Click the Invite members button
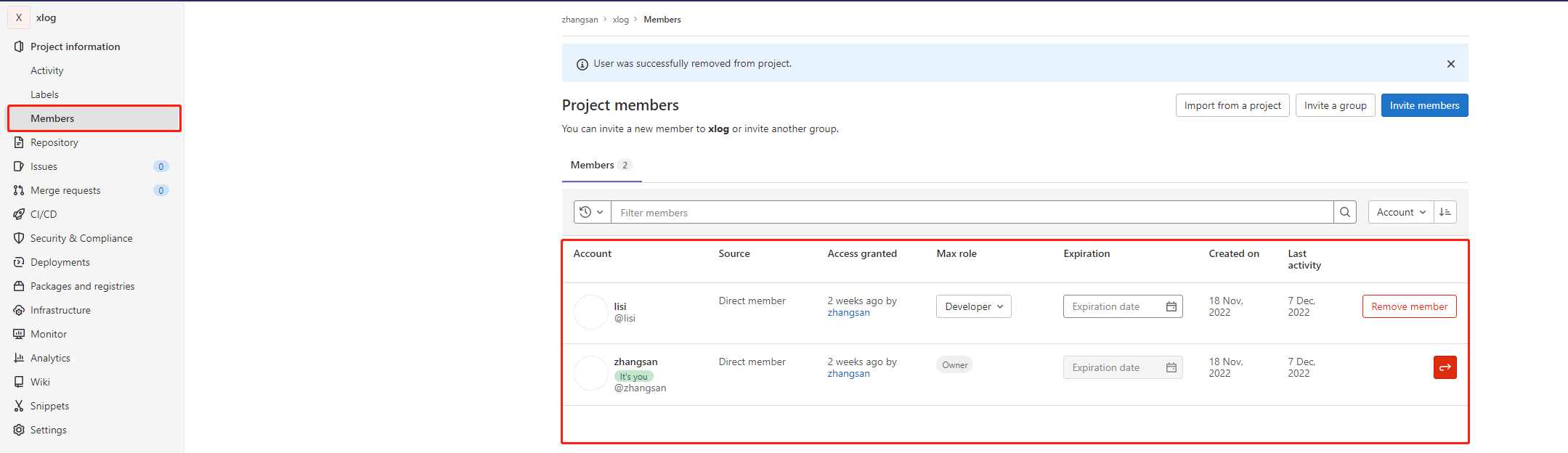This screenshot has height=453, width=1568. (1423, 105)
